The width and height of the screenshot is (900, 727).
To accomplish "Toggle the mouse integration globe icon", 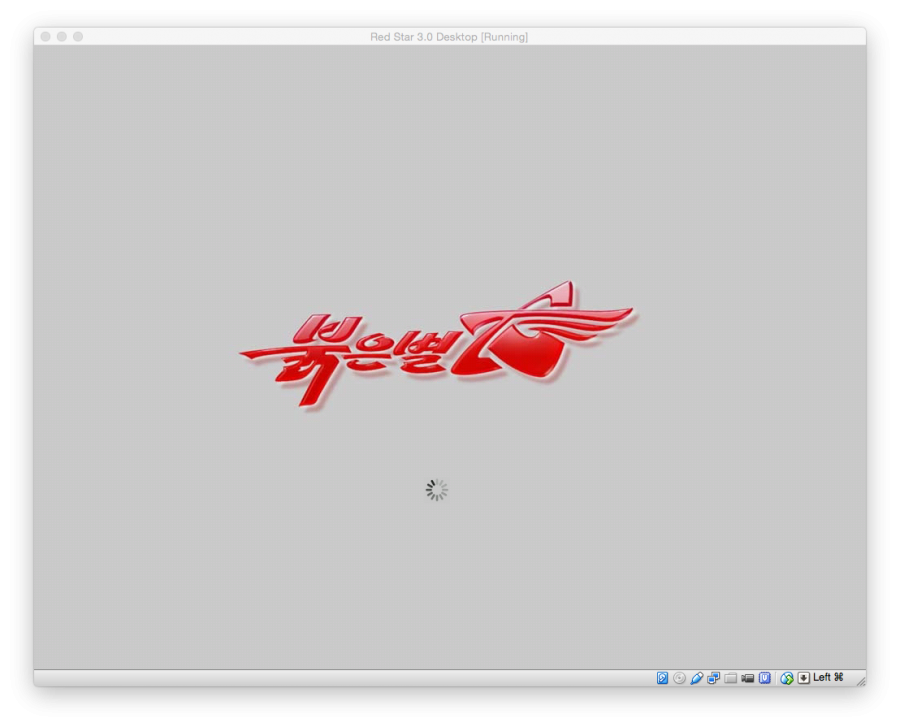I will [787, 678].
